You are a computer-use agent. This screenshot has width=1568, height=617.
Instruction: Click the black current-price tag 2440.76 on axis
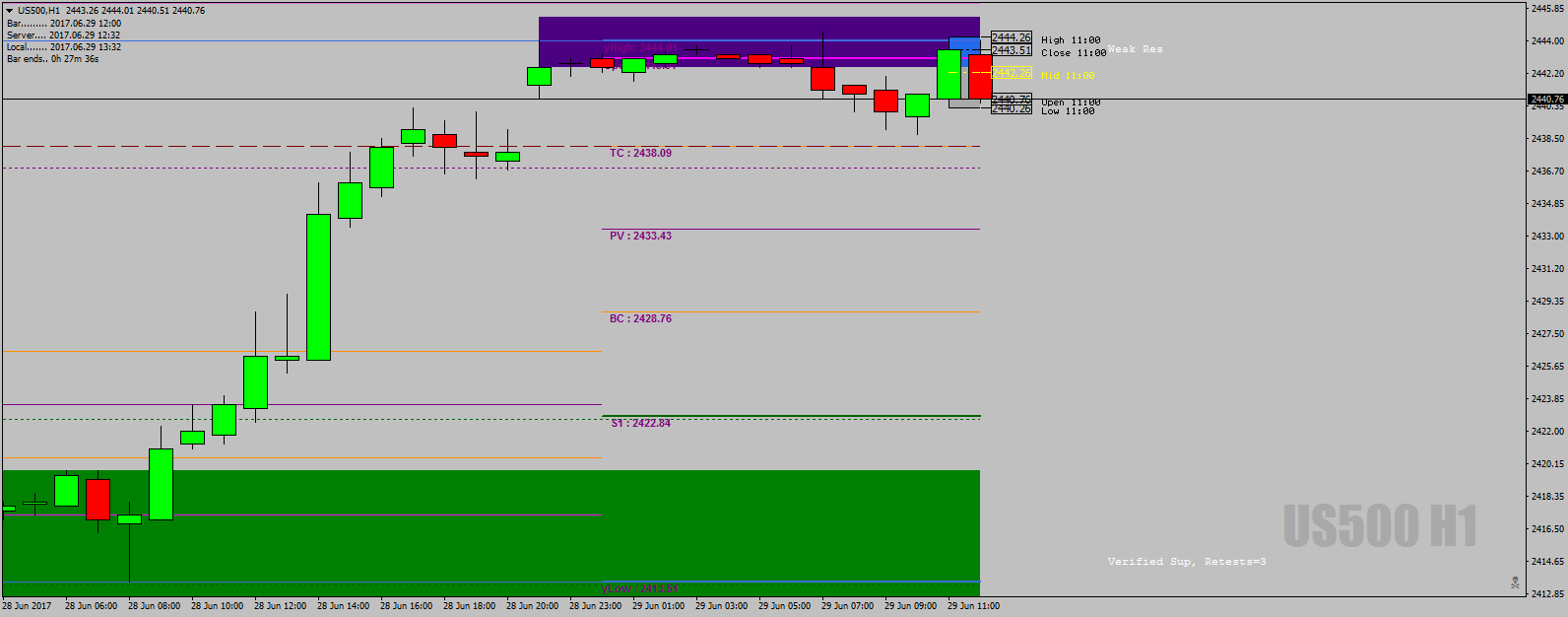pos(1546,100)
